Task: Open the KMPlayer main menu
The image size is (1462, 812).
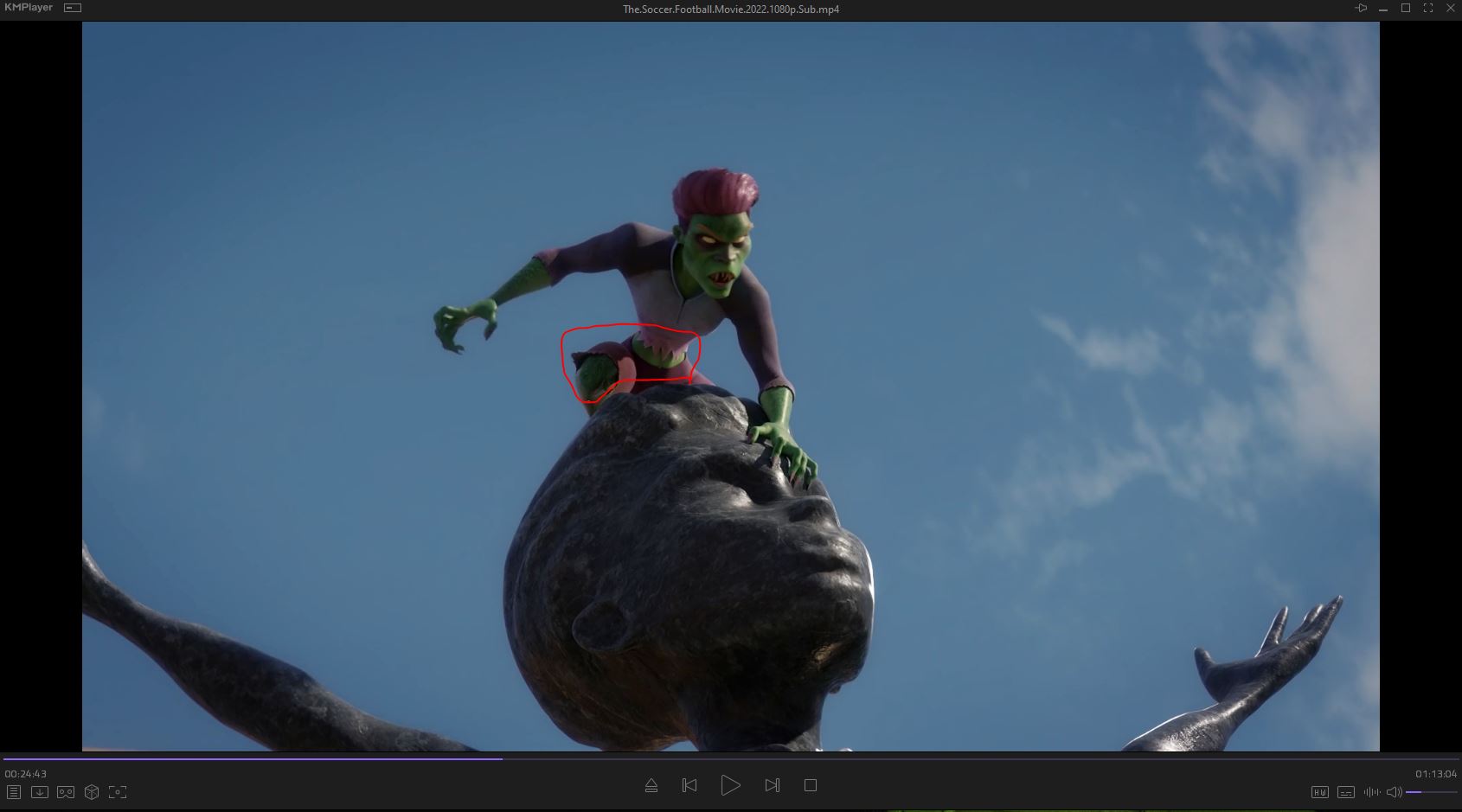Action: point(29,8)
